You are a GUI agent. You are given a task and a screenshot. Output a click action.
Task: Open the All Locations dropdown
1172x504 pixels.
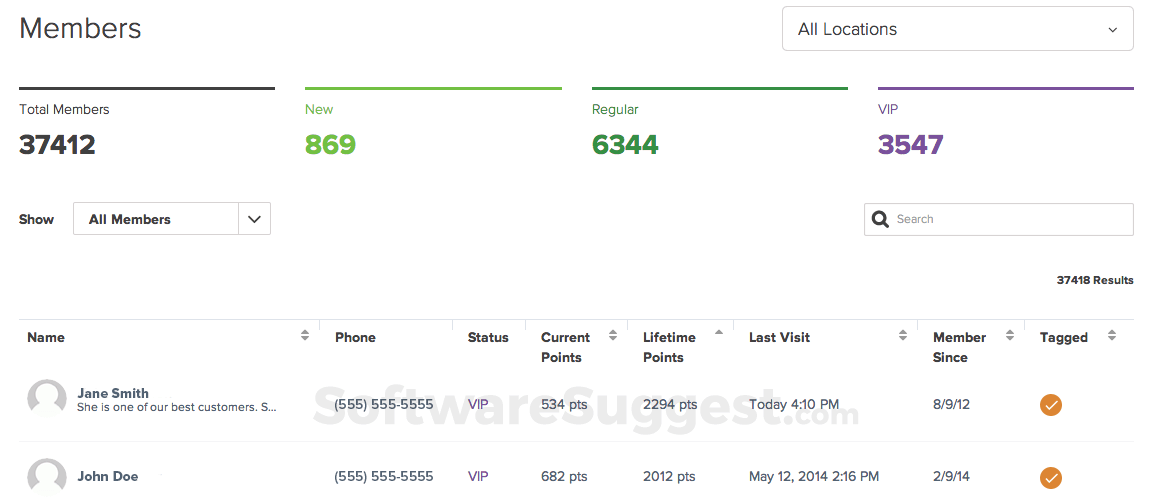(957, 29)
